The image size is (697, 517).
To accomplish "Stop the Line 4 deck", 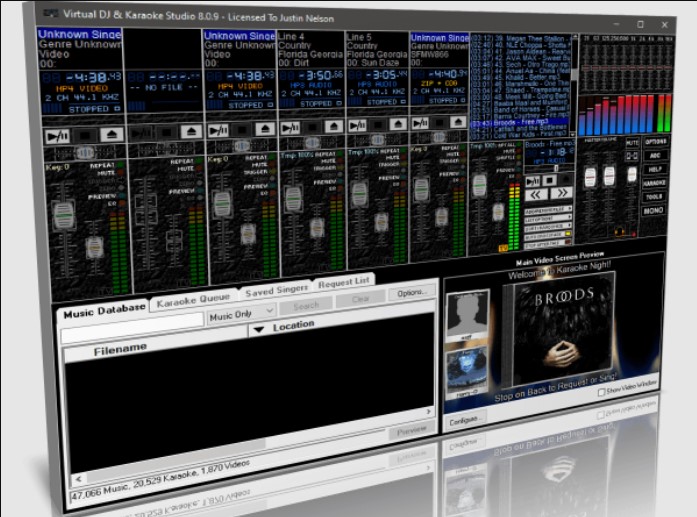I will click(x=312, y=127).
